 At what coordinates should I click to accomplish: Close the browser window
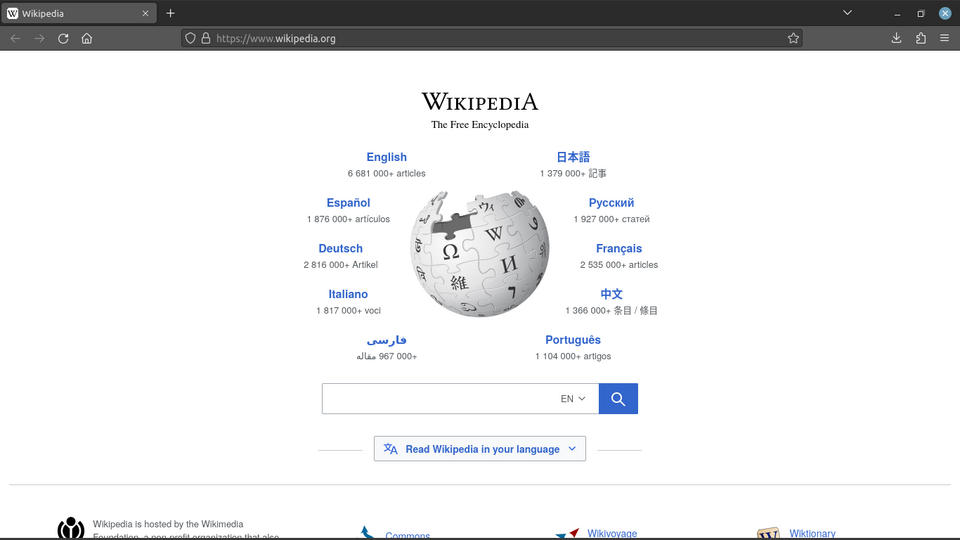pyautogui.click(x=945, y=13)
